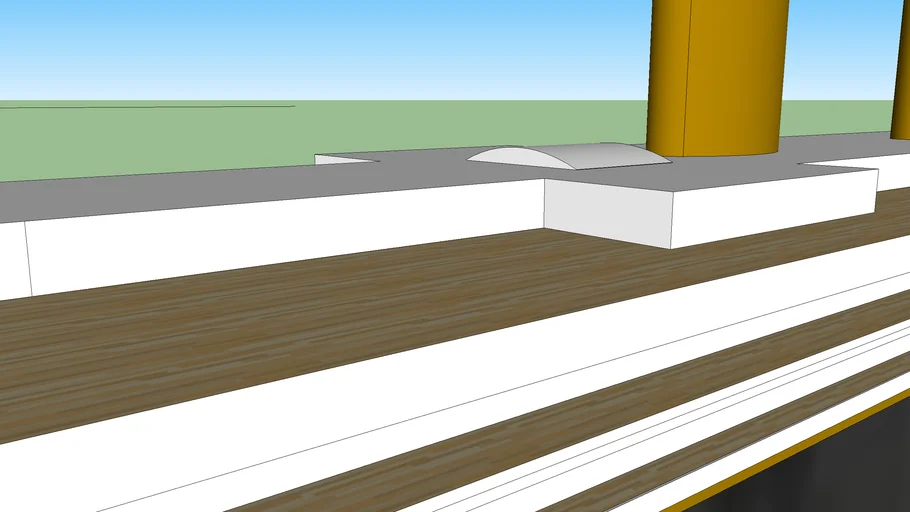Click the narrow white wall segment at far left

click(11, 260)
